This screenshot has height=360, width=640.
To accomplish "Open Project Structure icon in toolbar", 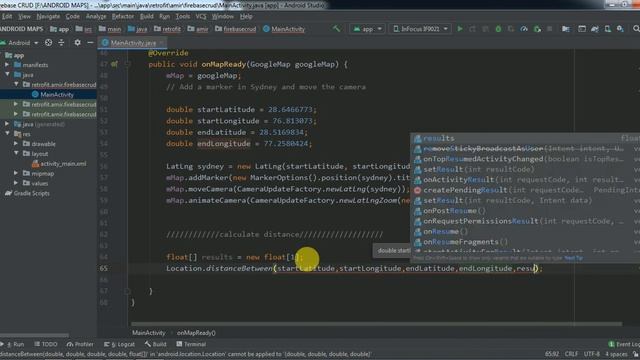I will 566,29.
